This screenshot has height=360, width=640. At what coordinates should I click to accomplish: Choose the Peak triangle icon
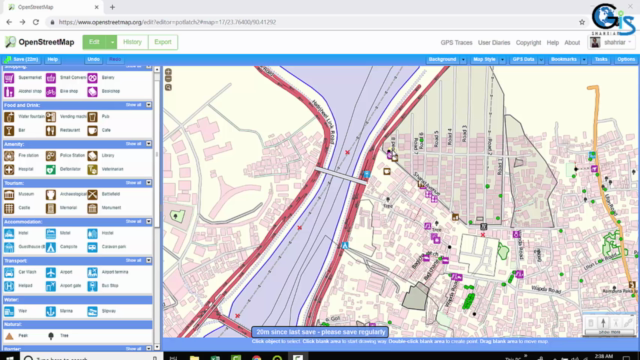[9, 336]
